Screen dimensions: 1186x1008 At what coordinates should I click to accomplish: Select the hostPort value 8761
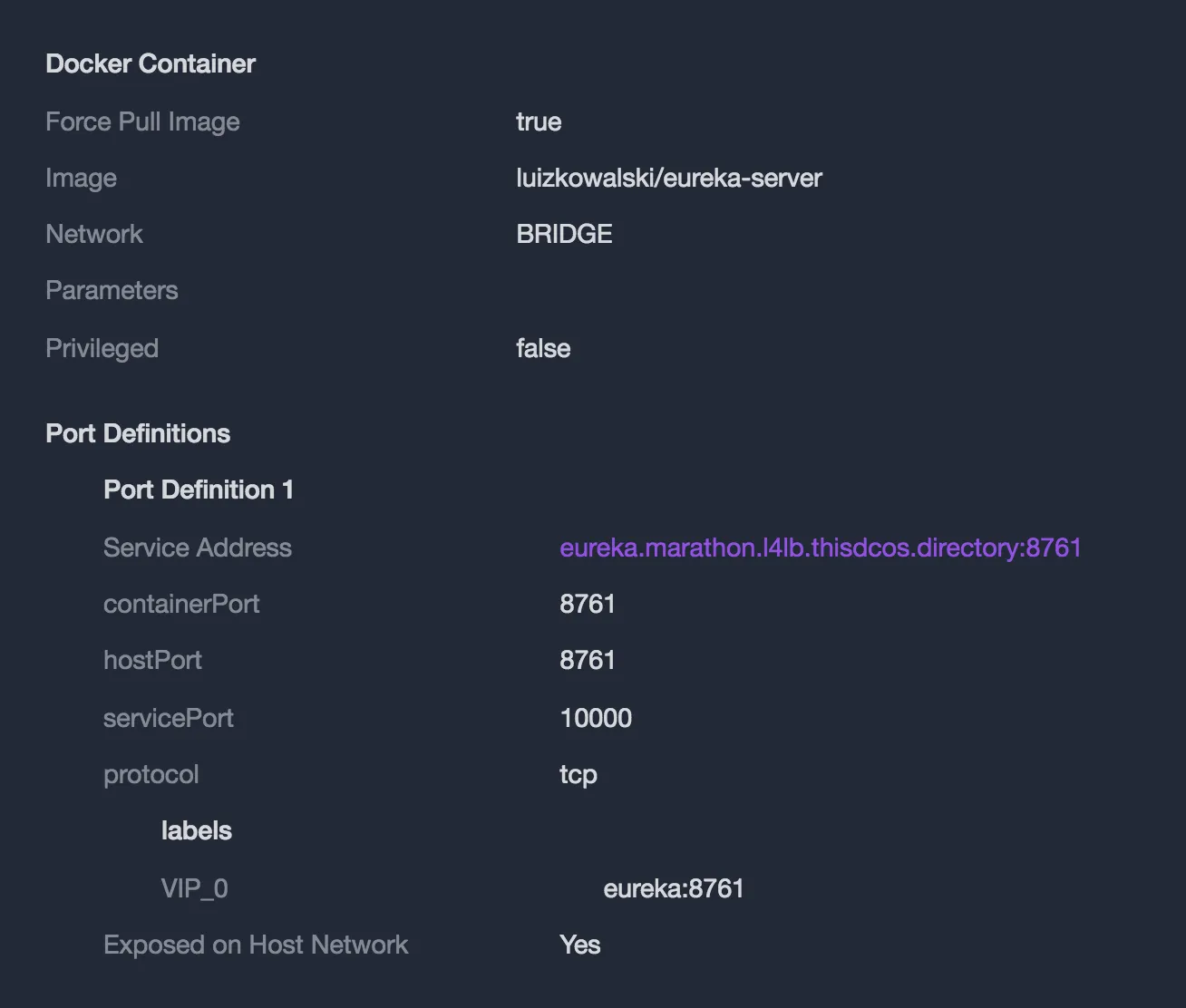click(588, 660)
